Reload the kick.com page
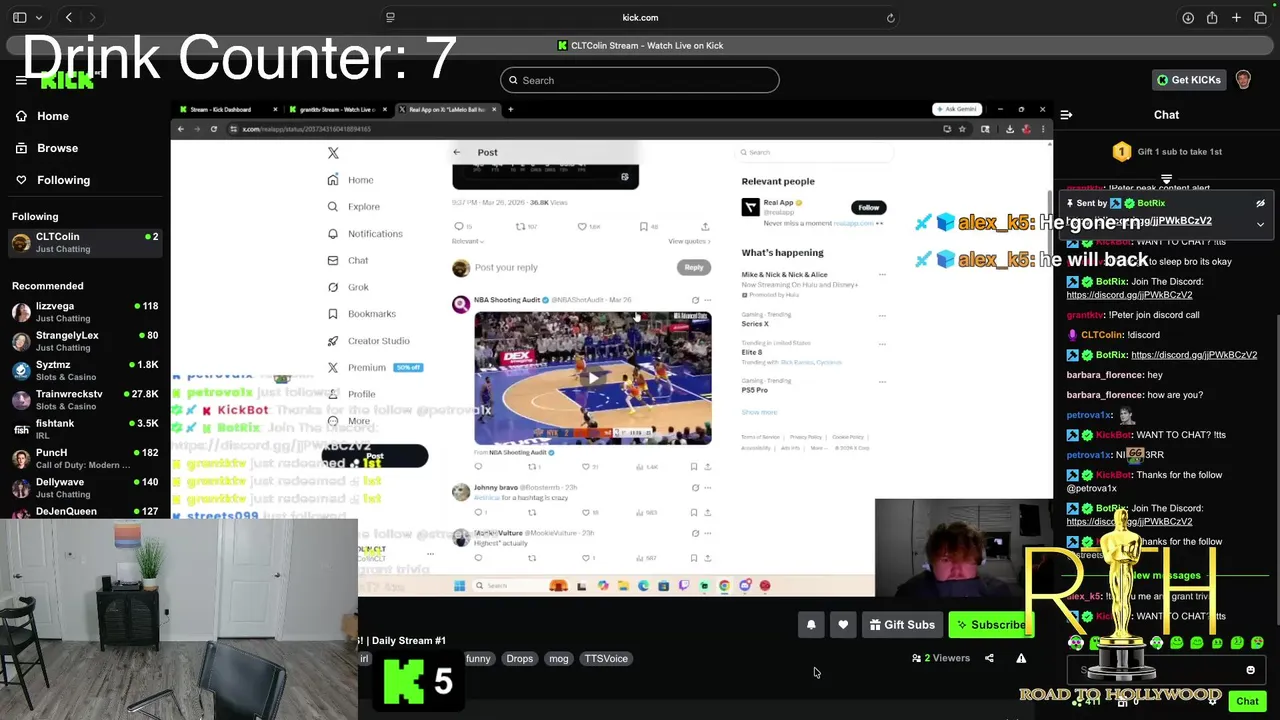 (x=890, y=17)
